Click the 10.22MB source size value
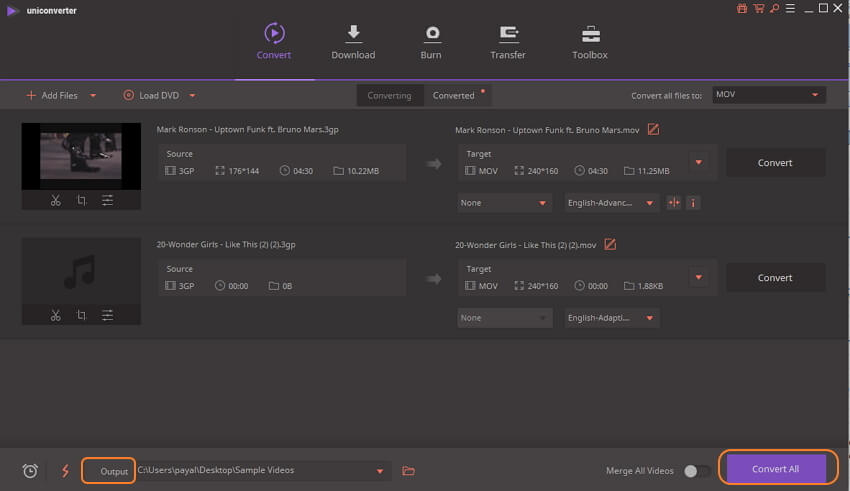850x491 pixels. pos(363,171)
